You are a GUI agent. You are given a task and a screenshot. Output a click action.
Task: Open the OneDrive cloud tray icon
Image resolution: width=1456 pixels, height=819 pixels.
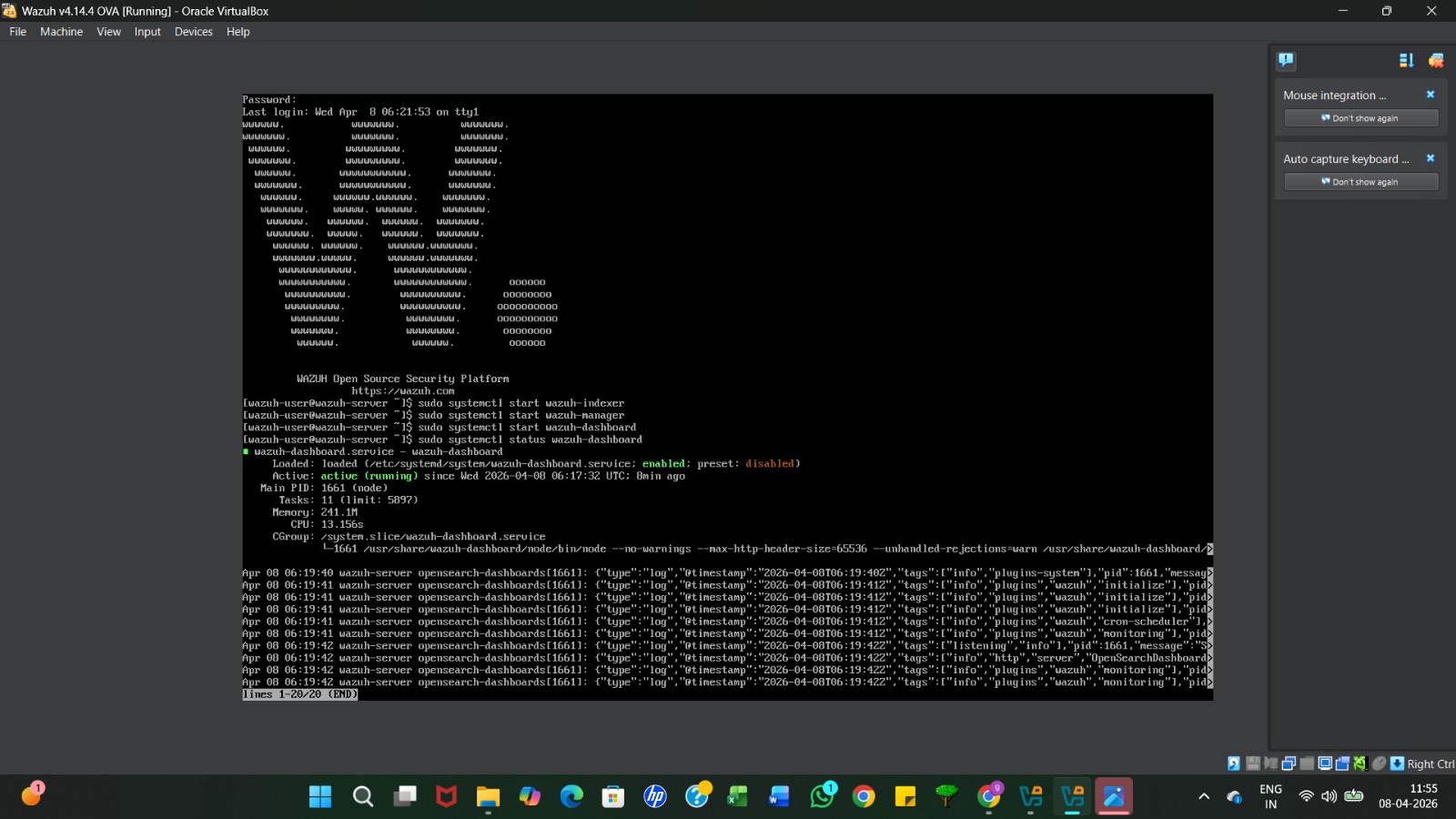coord(1234,797)
